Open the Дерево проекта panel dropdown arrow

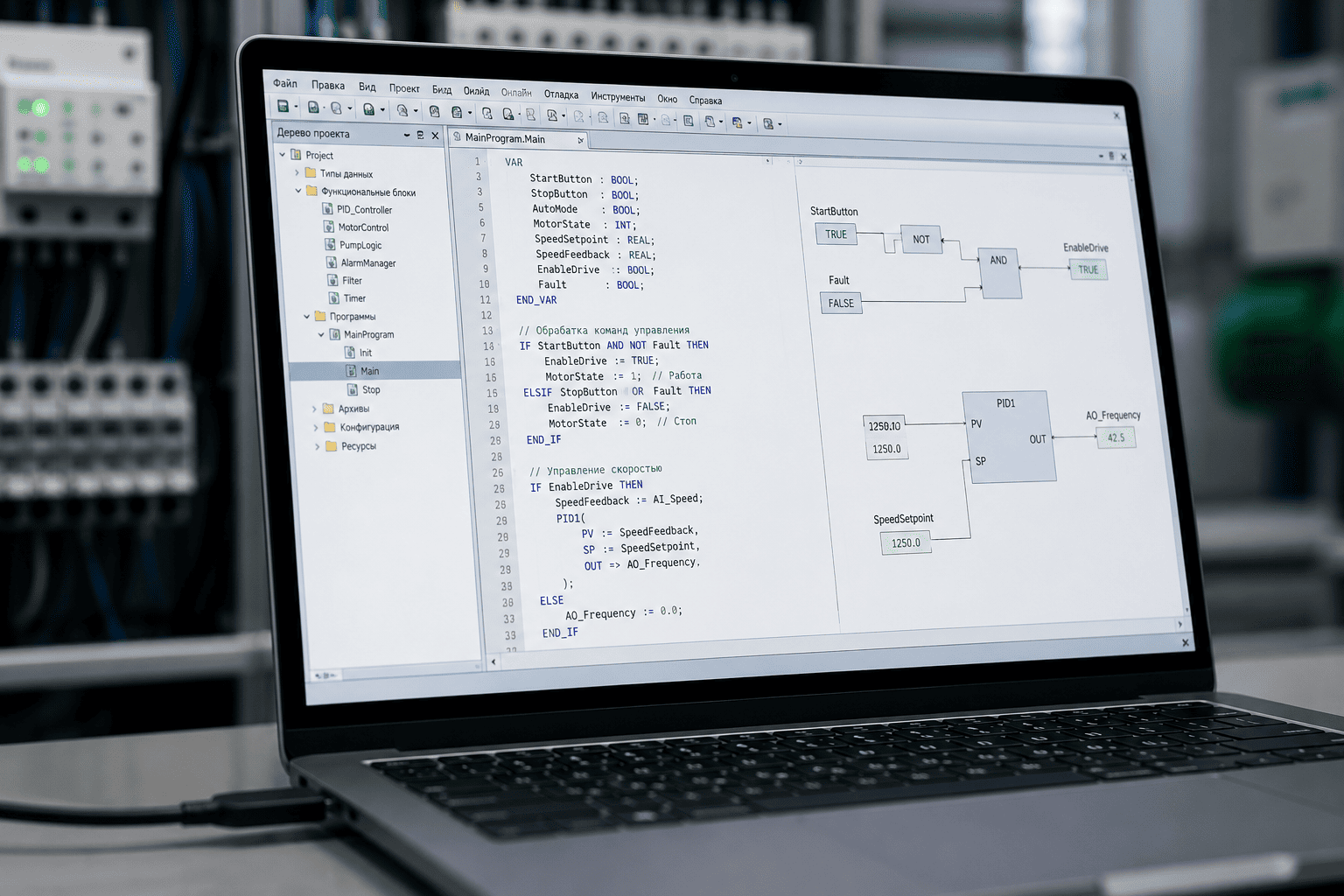click(x=407, y=135)
